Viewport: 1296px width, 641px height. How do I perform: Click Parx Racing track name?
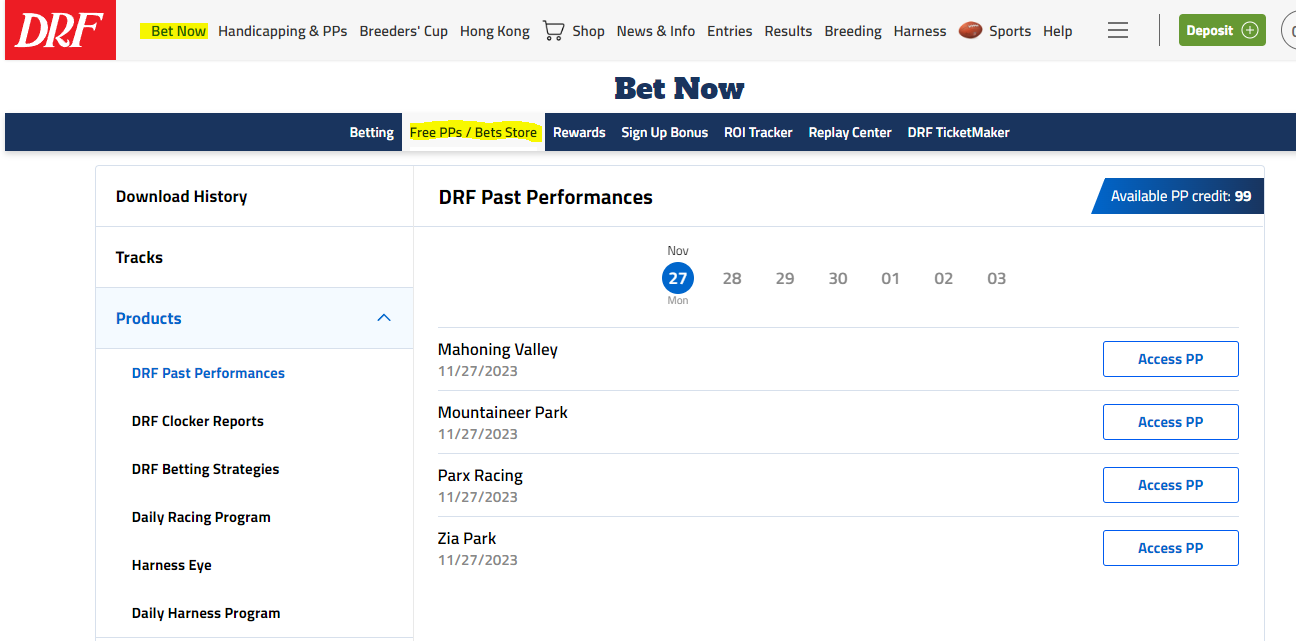click(480, 475)
